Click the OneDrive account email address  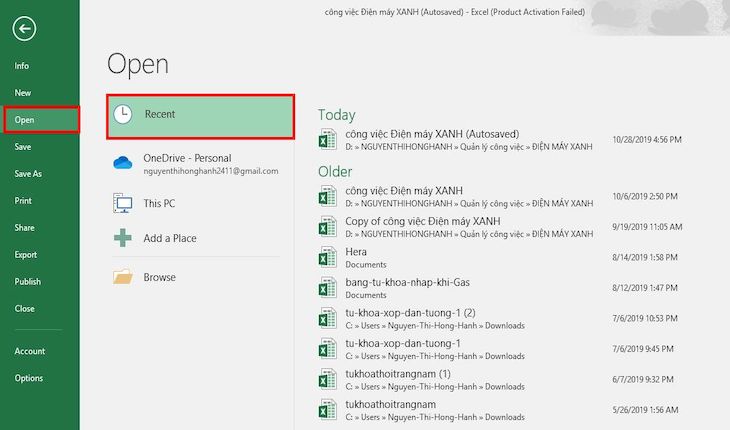click(211, 171)
